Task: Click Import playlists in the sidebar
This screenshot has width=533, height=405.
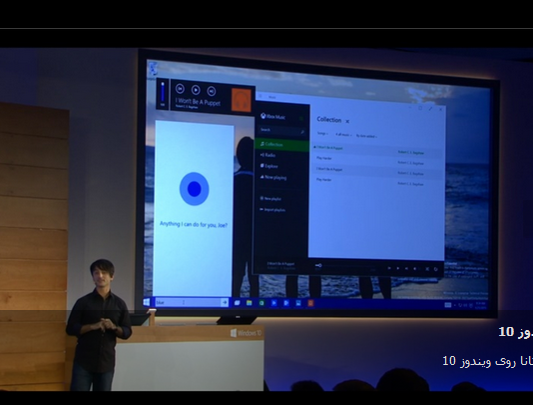Action: tap(273, 210)
